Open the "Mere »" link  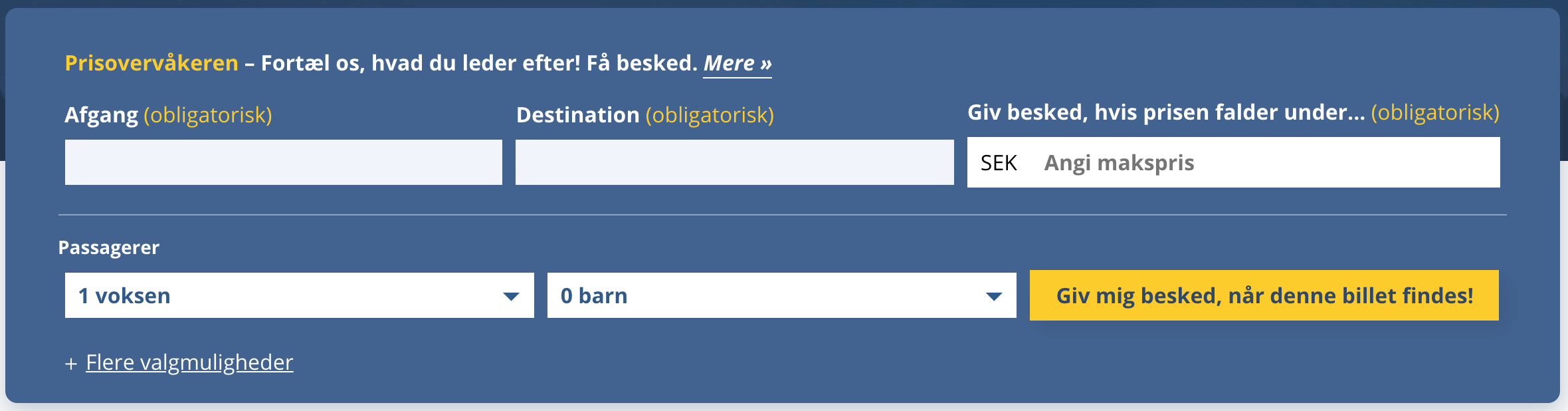click(737, 63)
